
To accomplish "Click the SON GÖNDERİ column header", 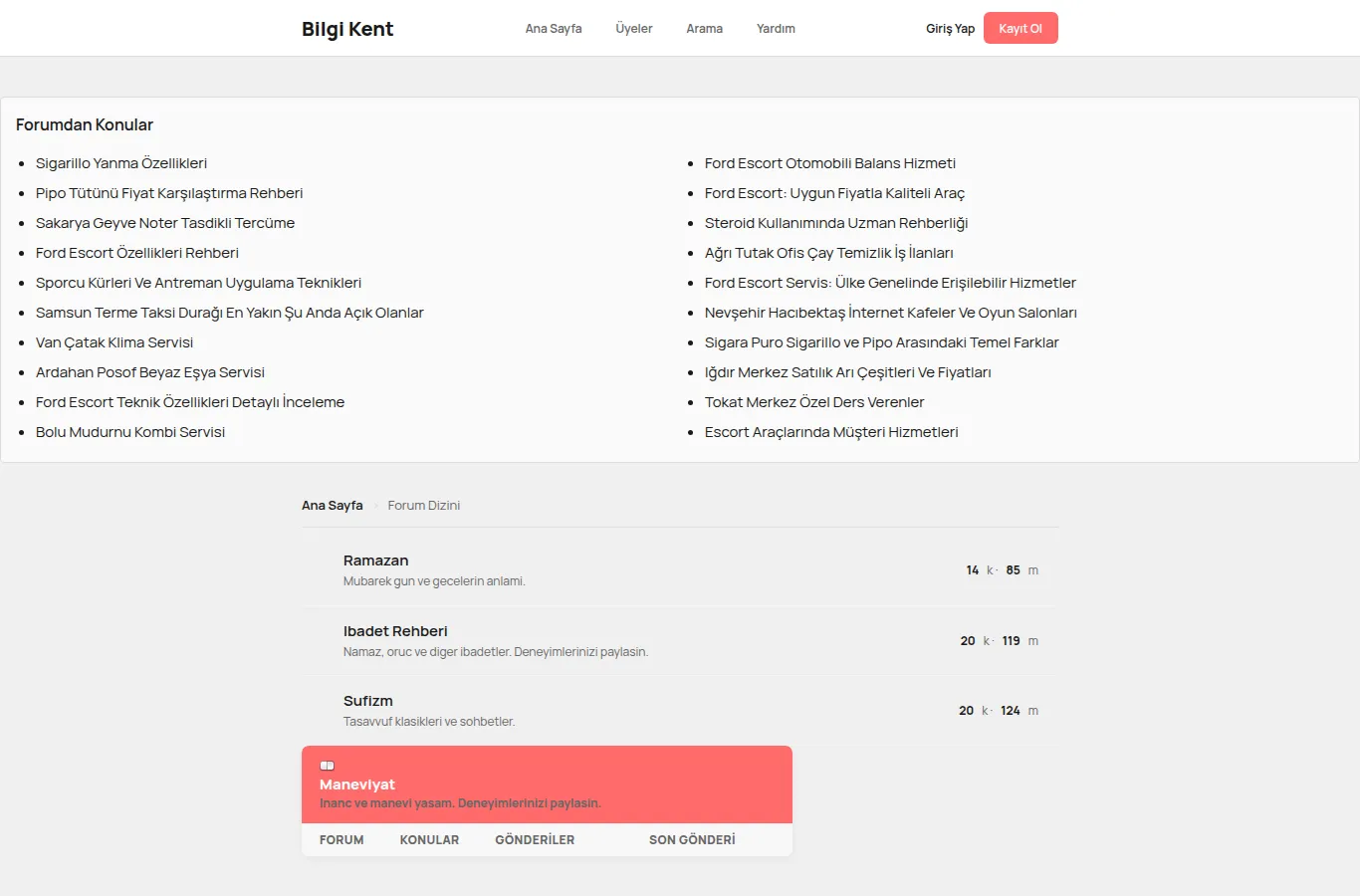I will (692, 840).
